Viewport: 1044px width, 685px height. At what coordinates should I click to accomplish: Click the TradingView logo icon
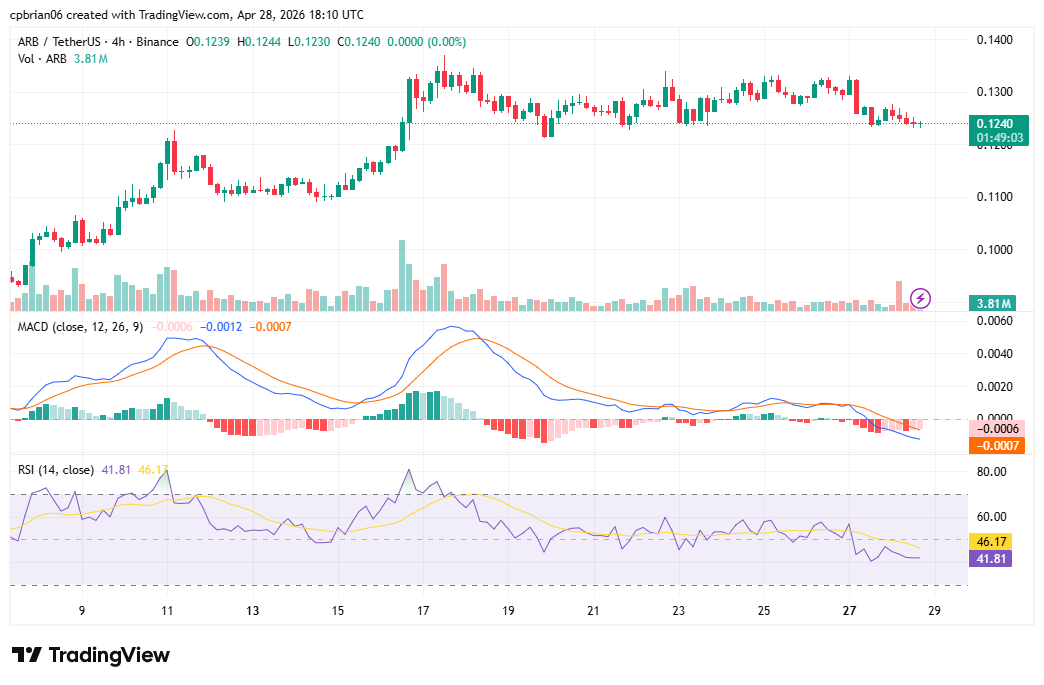(x=27, y=655)
